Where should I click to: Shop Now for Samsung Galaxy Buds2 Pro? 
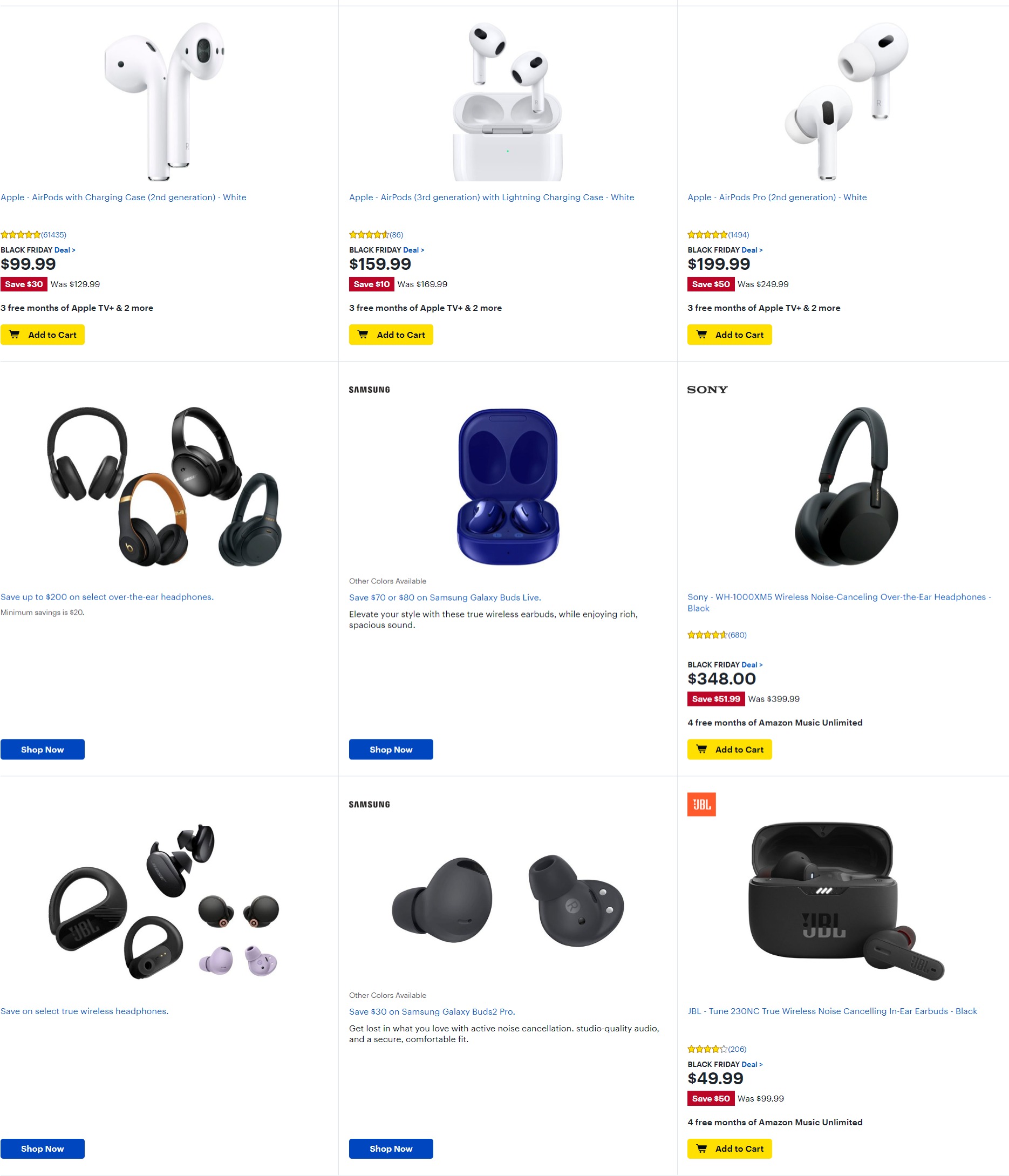(x=391, y=1148)
